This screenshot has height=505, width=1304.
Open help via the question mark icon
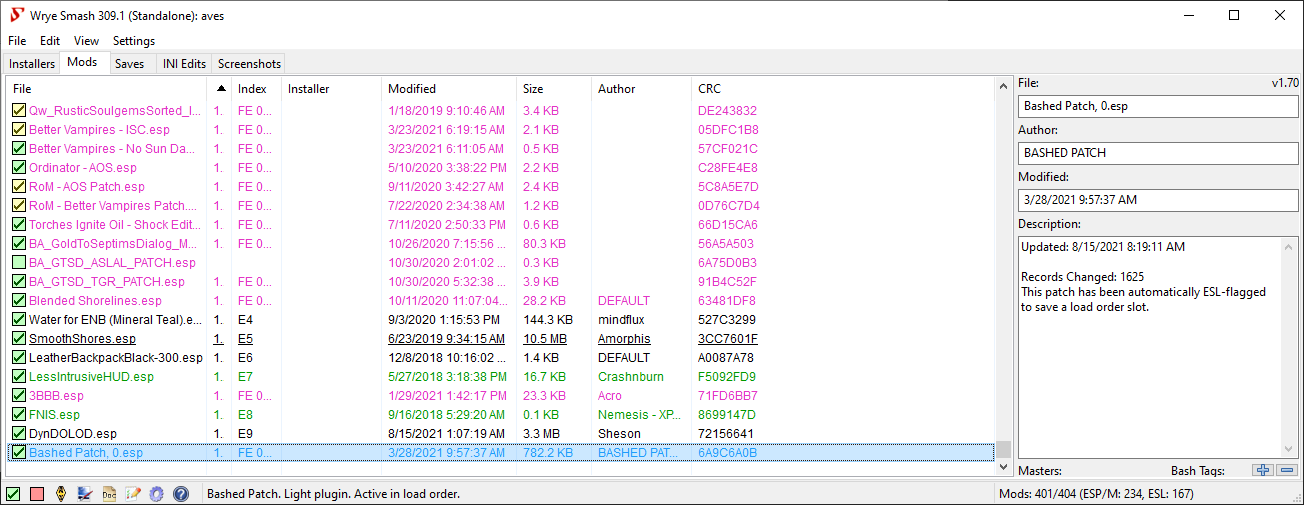181,494
